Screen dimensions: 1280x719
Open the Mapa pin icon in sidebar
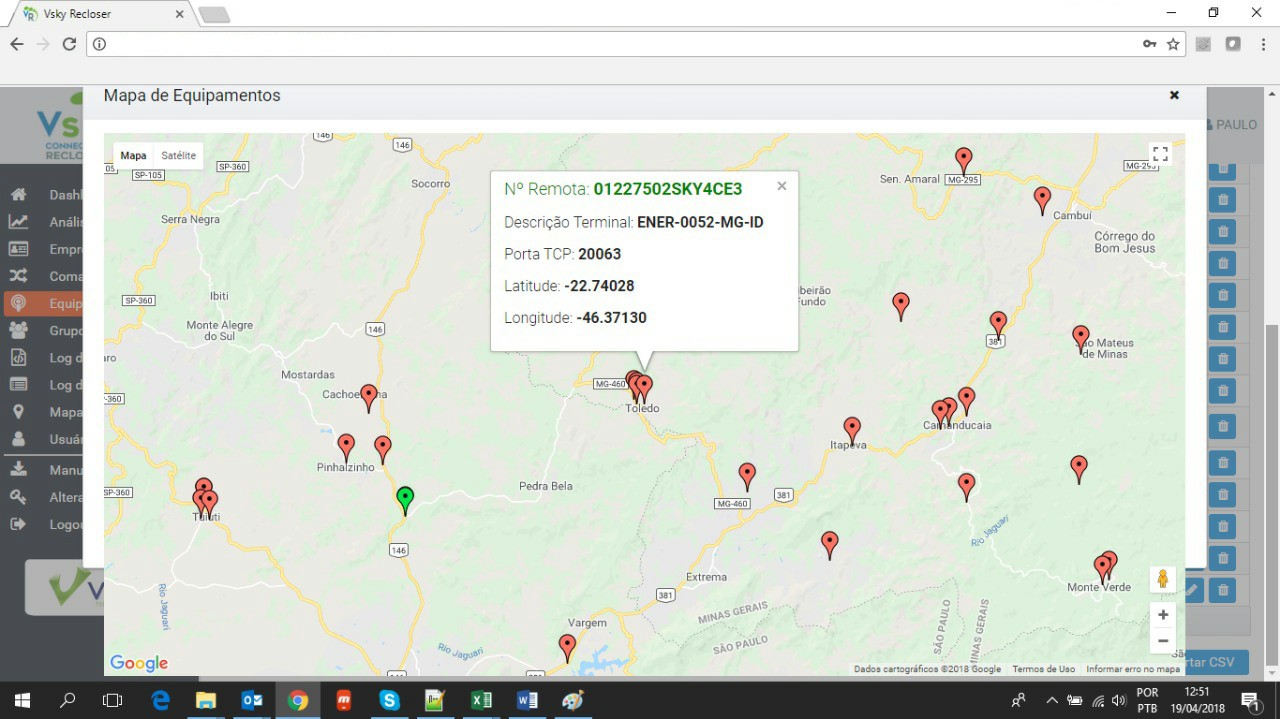pos(18,412)
